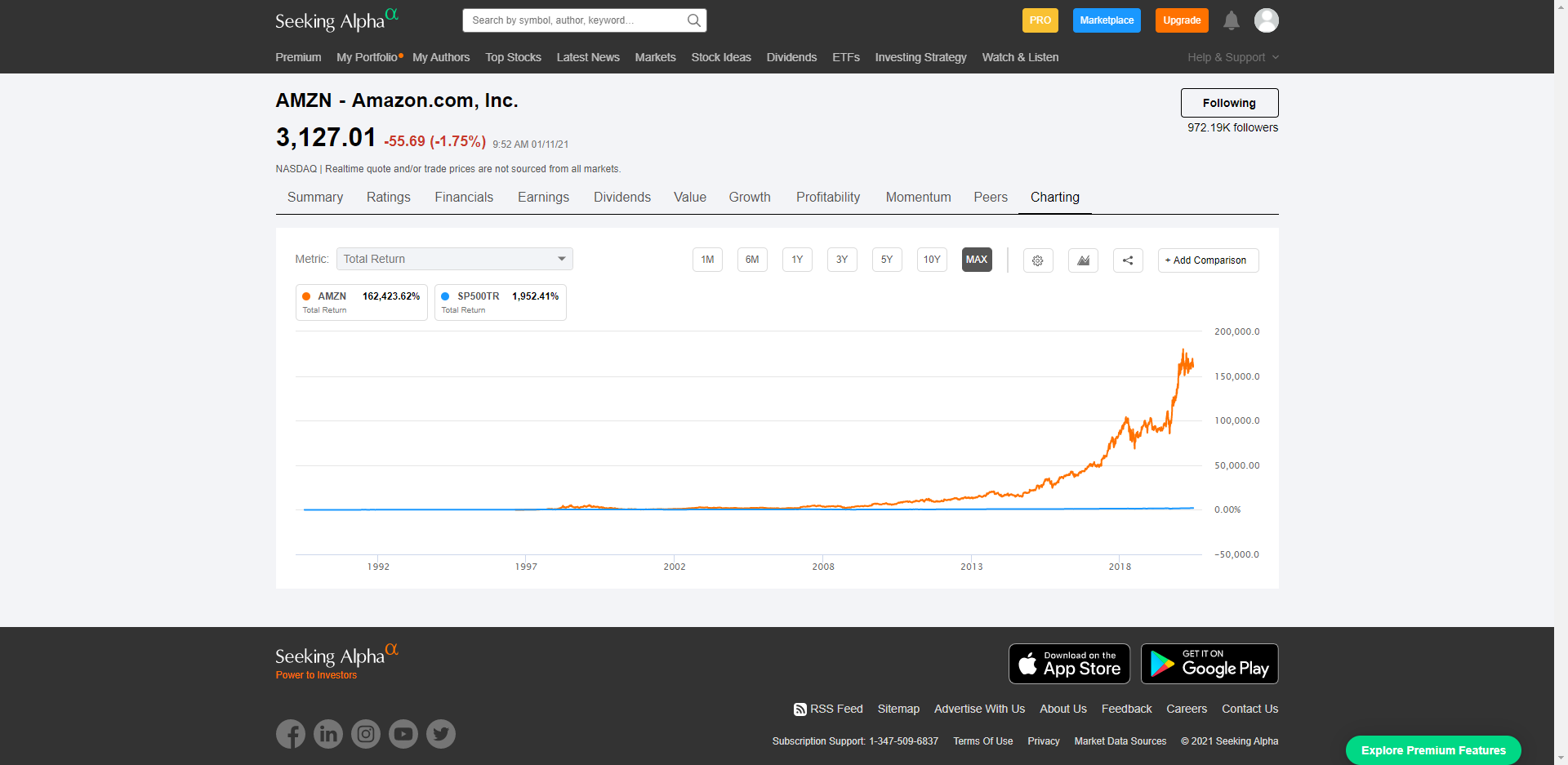The image size is (1568, 765).
Task: Open the notifications bell
Action: [x=1232, y=20]
